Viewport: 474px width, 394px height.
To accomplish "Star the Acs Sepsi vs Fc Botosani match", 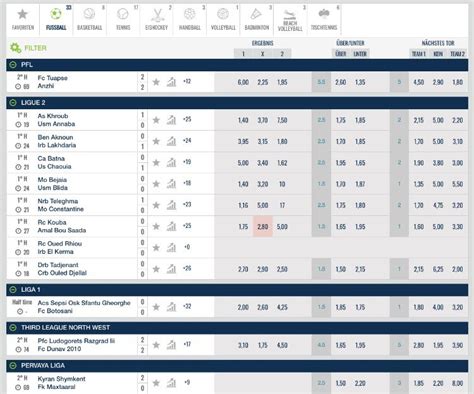I will pyautogui.click(x=156, y=307).
